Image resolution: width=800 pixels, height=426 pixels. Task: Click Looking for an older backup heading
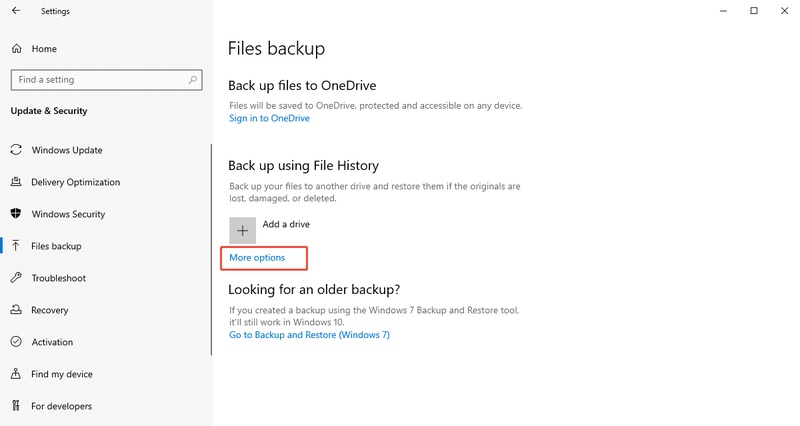pyautogui.click(x=314, y=289)
